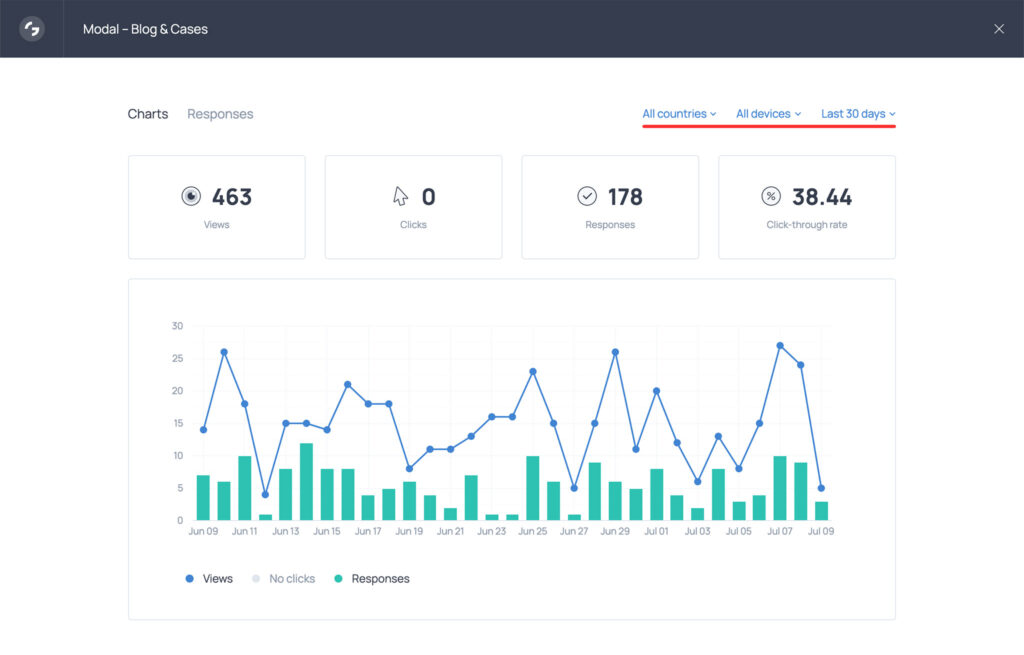1024x655 pixels.
Task: Open the Last 30 days date range selector
Action: (x=855, y=113)
